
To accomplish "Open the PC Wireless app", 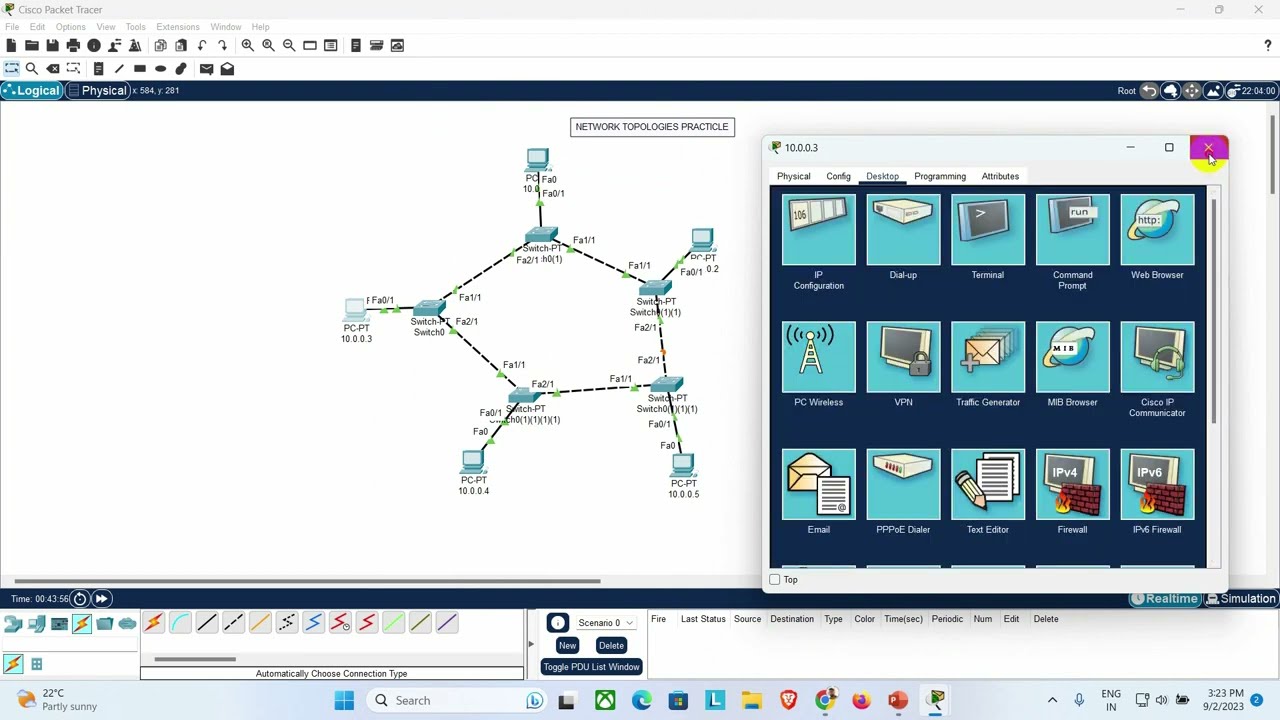I will click(x=819, y=358).
